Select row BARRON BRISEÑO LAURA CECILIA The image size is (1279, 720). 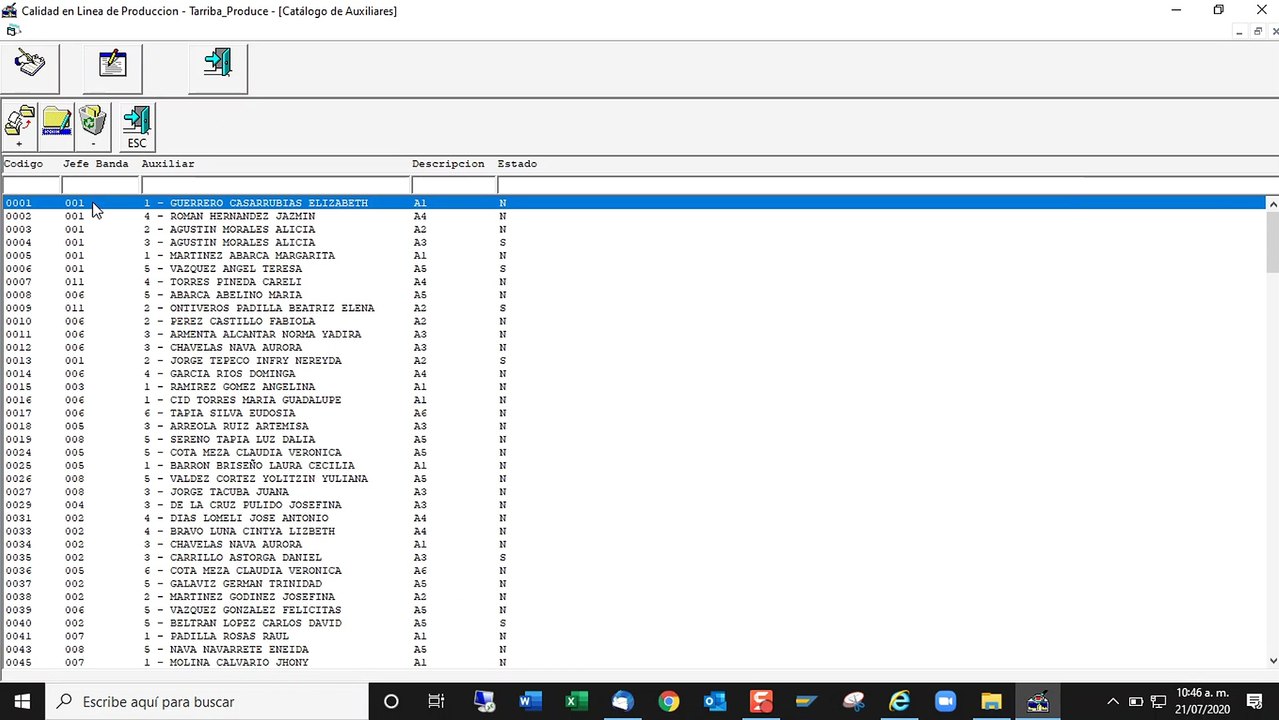[x=634, y=465]
